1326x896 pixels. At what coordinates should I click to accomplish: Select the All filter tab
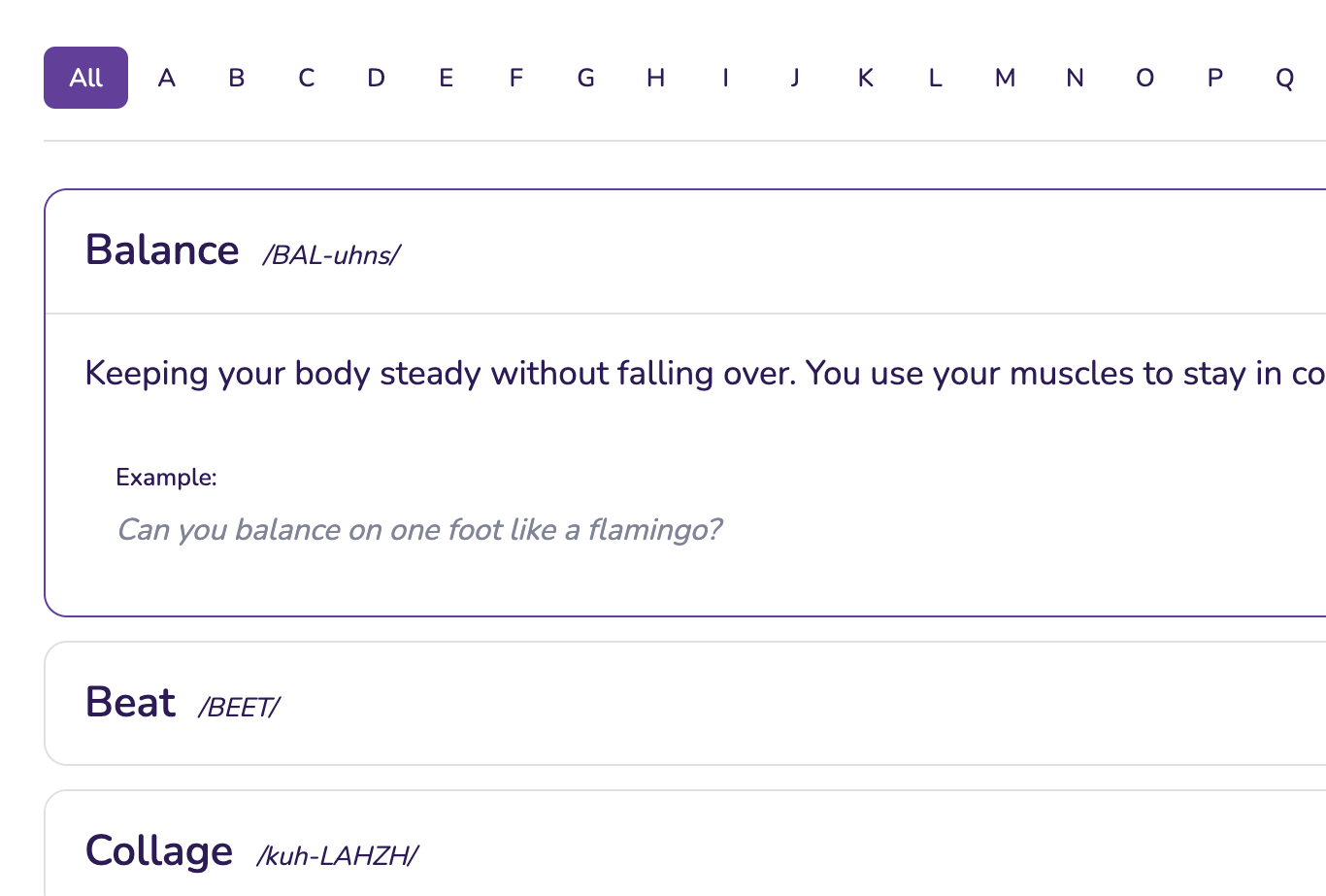point(85,78)
